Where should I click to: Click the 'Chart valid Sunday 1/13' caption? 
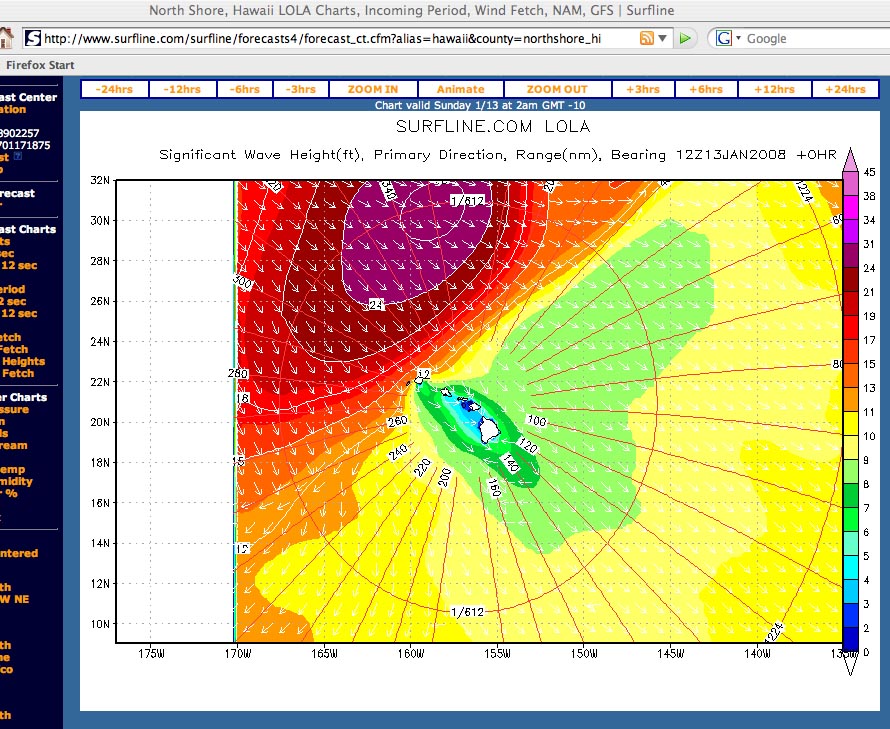click(x=480, y=105)
